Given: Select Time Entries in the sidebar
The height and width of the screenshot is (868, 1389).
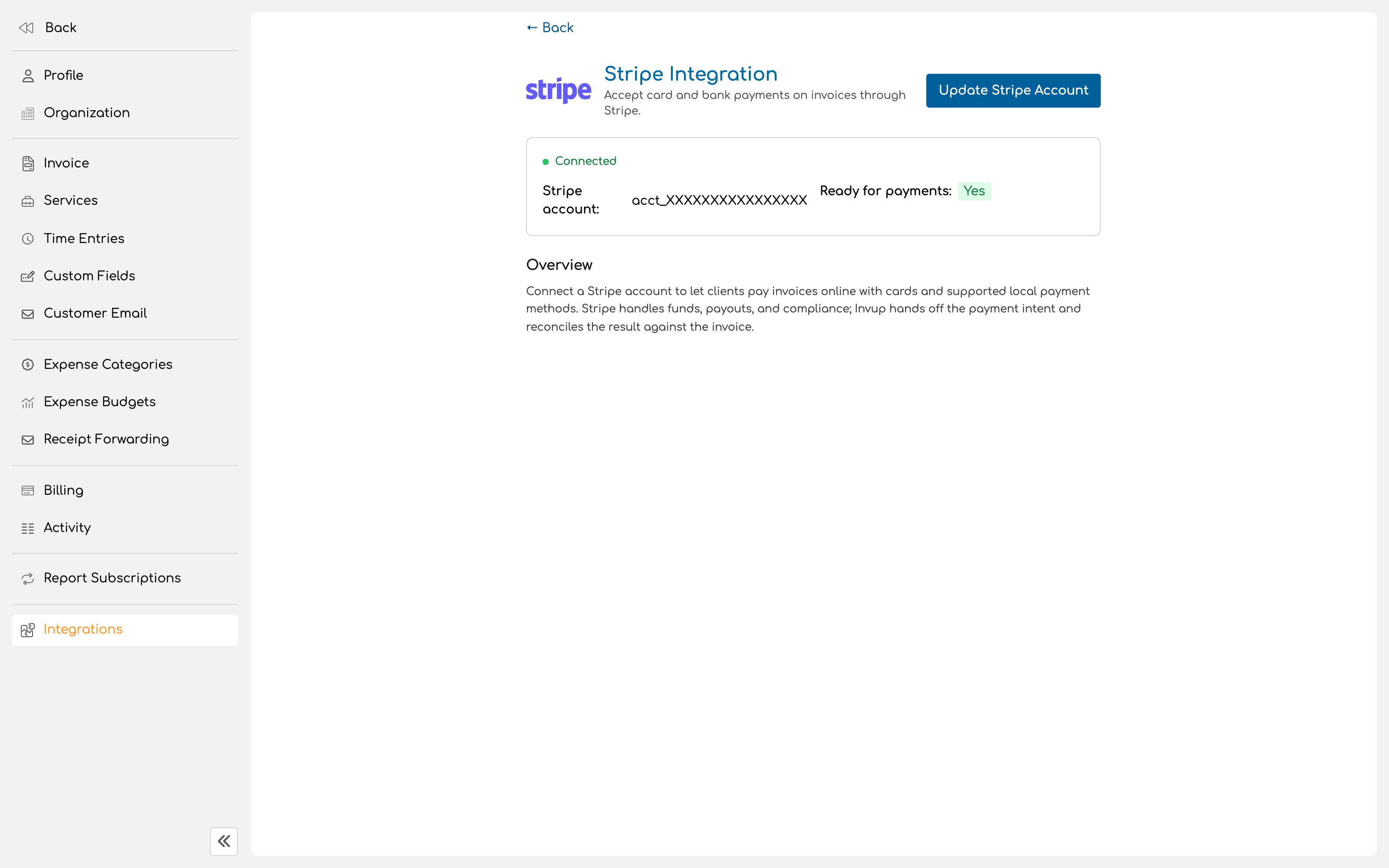Looking at the screenshot, I should [x=125, y=238].
